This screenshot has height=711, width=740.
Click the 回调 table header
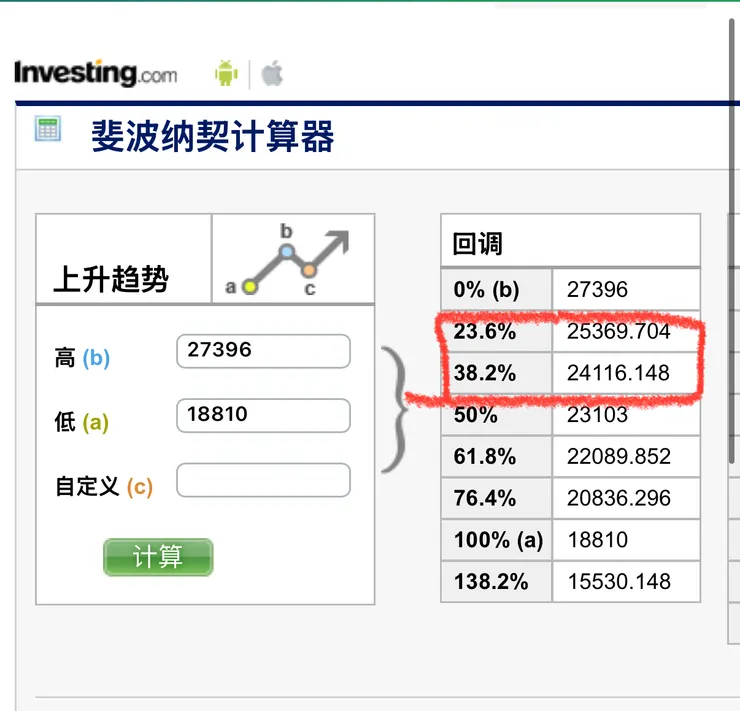(x=478, y=243)
